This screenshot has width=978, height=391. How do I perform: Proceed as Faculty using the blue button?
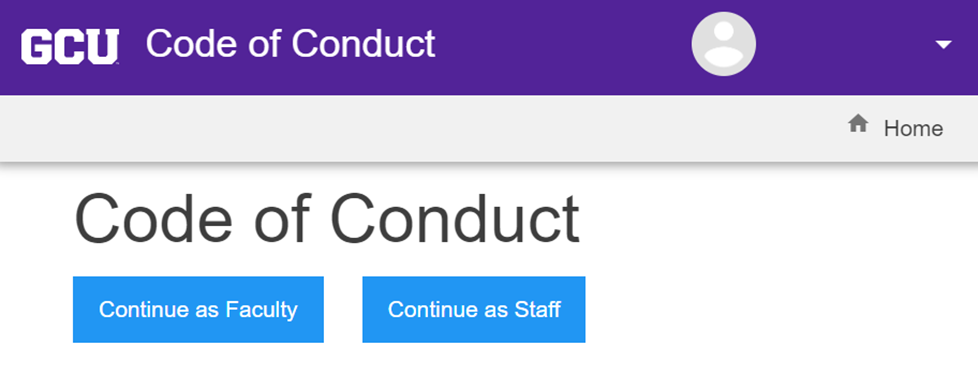[198, 309]
